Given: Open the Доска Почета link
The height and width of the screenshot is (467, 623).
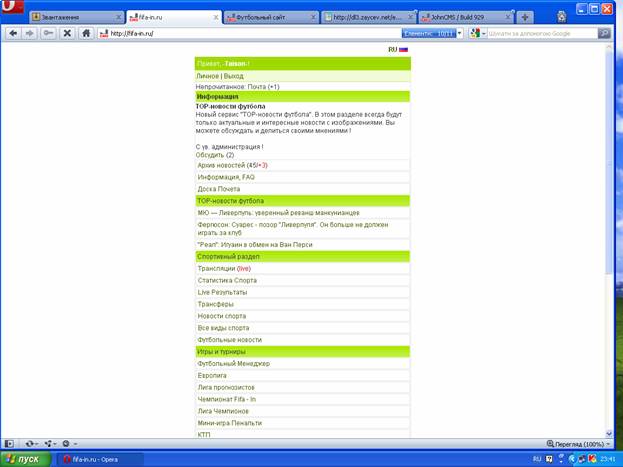Looking at the screenshot, I should [x=219, y=189].
